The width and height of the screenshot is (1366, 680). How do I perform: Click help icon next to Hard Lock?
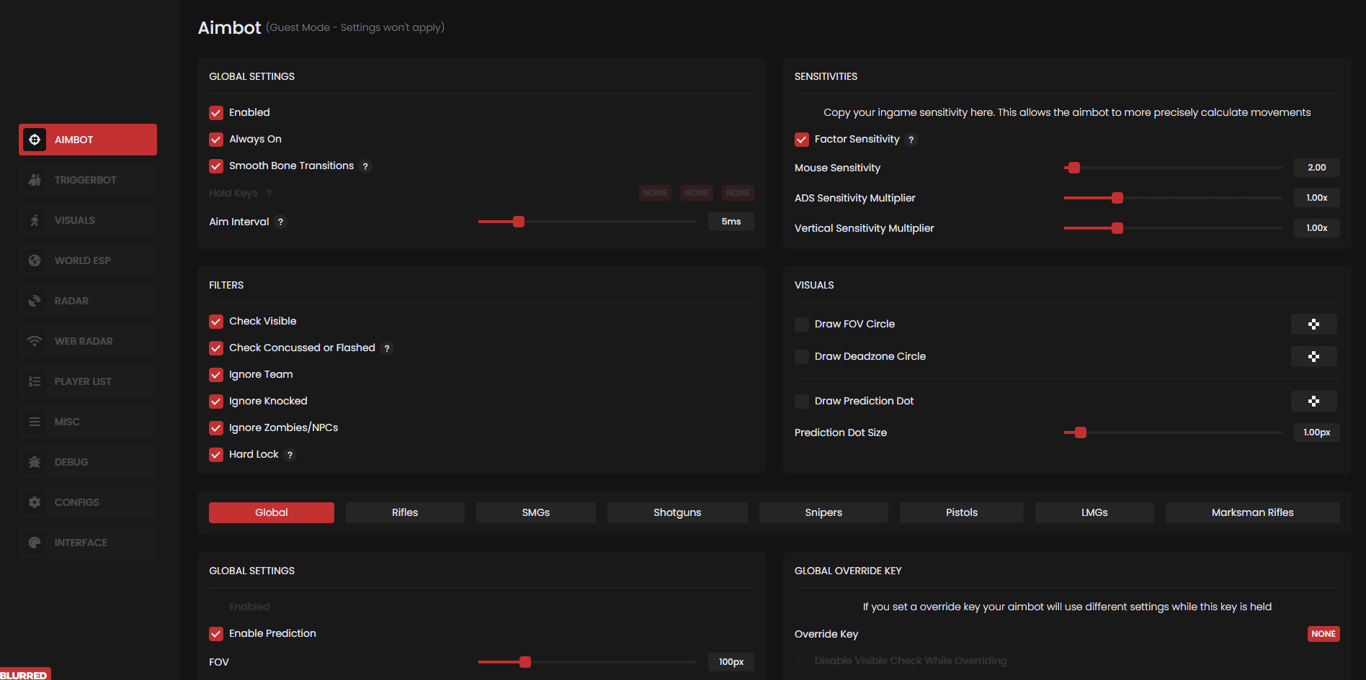[290, 455]
